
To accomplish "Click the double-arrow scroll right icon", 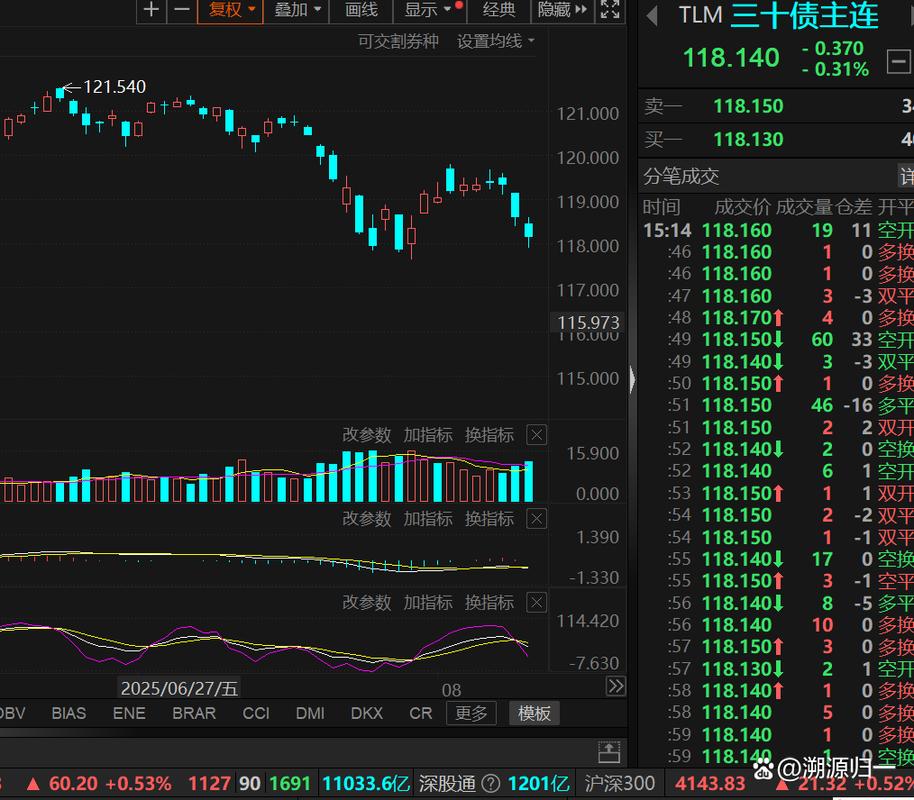I will pos(616,686).
